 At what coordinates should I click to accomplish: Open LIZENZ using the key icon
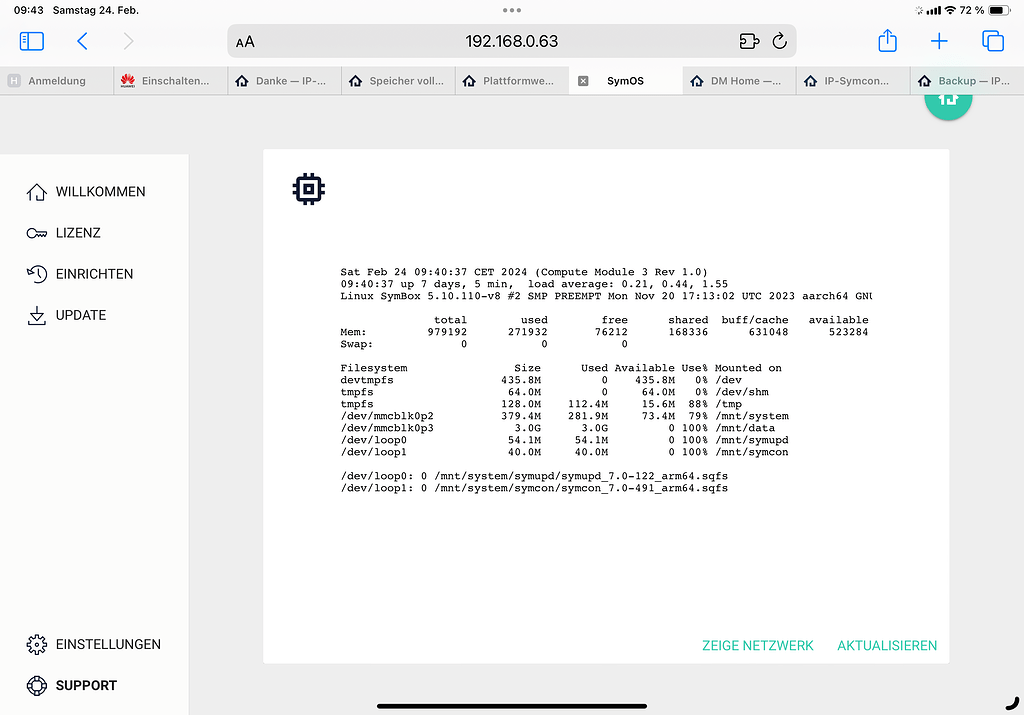click(x=37, y=232)
